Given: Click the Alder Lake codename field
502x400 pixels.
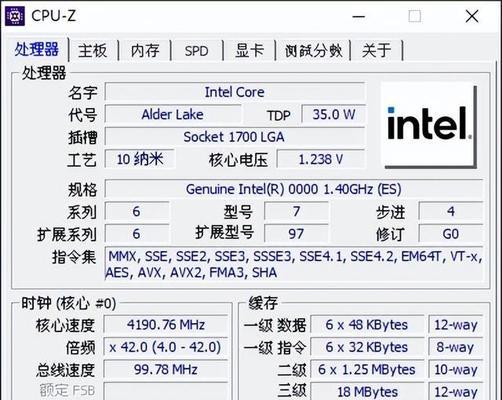Looking at the screenshot, I should tap(173, 114).
